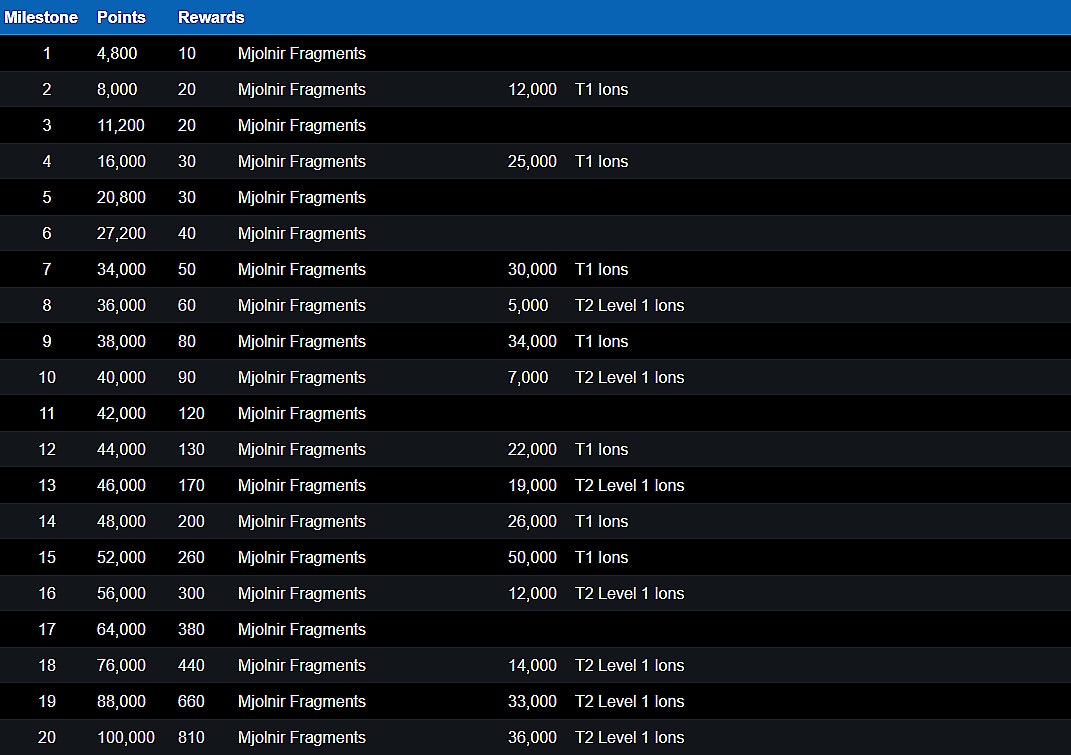This screenshot has width=1071, height=755.
Task: Click the 27,200 points cell
Action: [x=121, y=233]
